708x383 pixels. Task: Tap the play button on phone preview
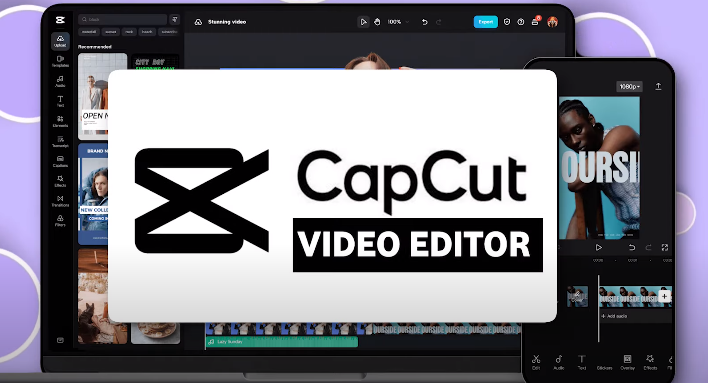point(598,248)
